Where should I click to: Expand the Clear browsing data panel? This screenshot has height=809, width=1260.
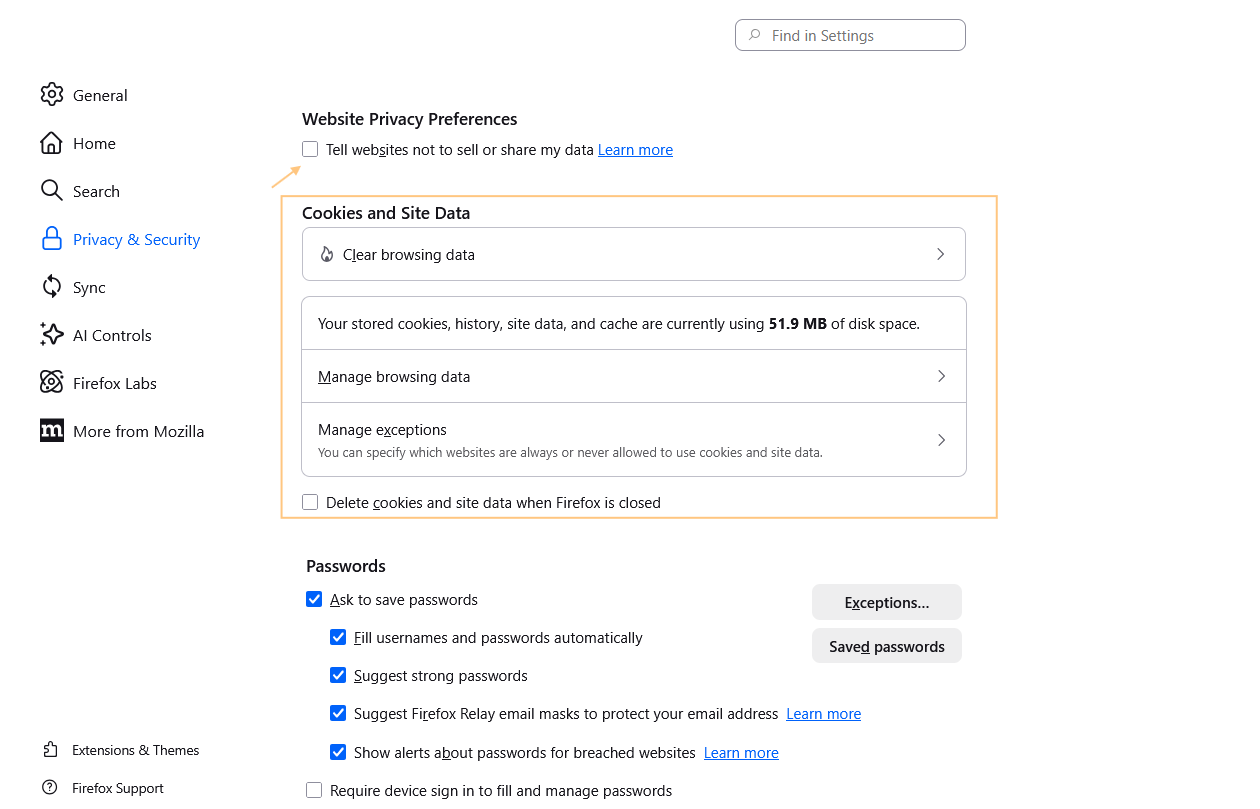[x=633, y=254]
